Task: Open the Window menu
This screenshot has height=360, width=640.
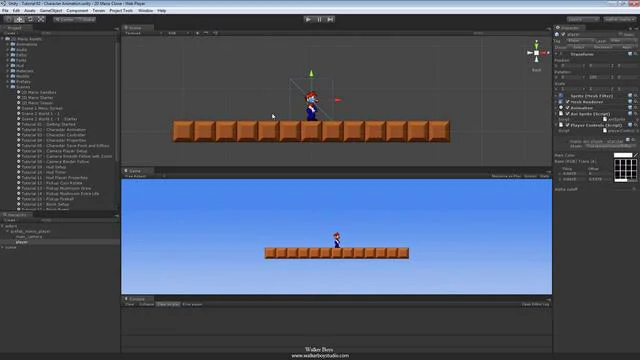Action: point(145,11)
